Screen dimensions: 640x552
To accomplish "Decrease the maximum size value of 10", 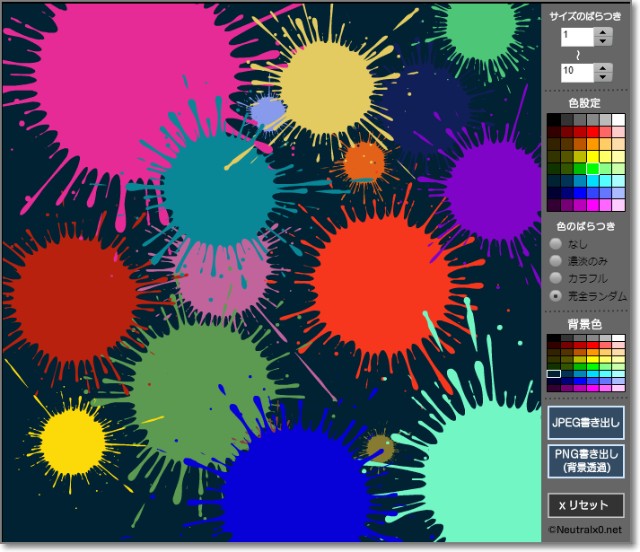I will click(x=603, y=78).
